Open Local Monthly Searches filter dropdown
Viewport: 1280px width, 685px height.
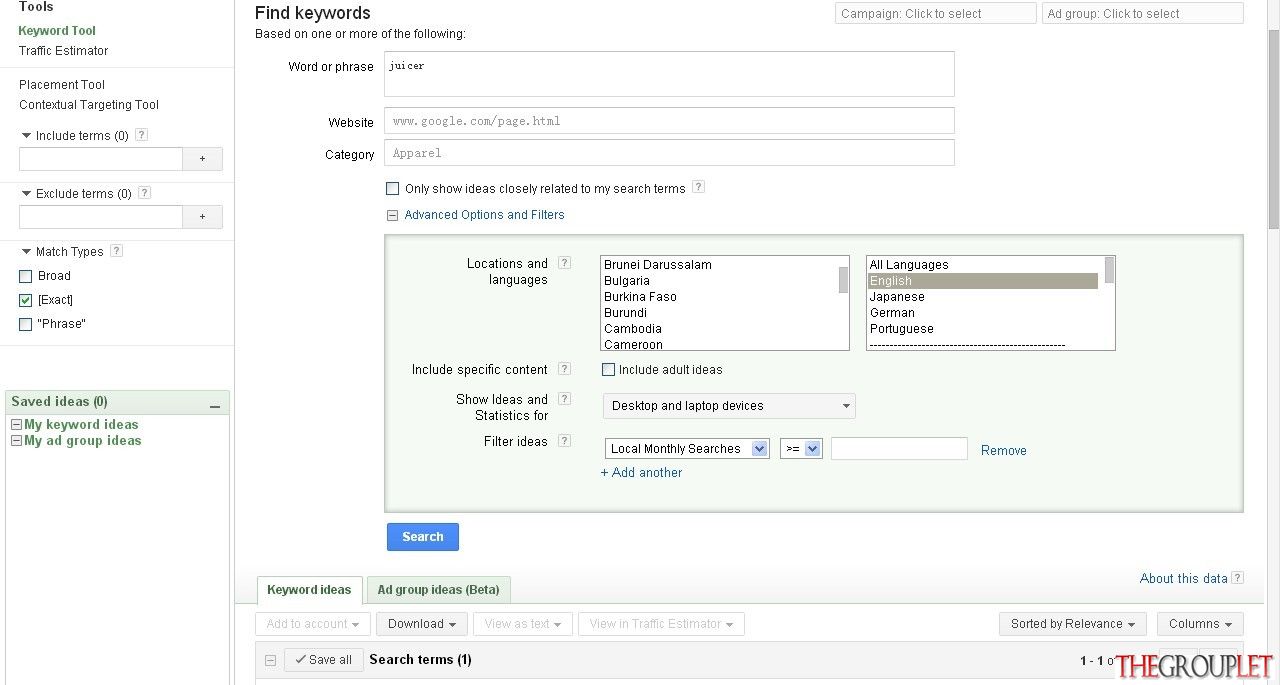point(687,449)
